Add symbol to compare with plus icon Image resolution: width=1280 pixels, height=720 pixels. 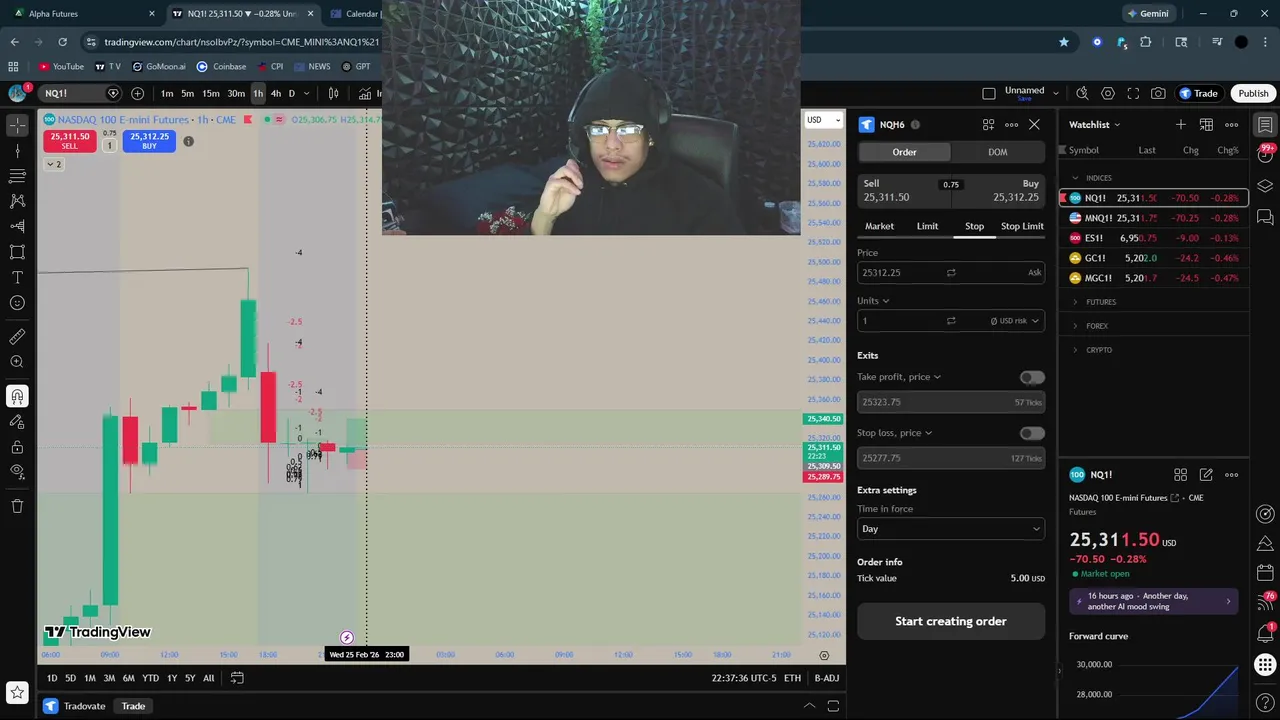click(137, 93)
